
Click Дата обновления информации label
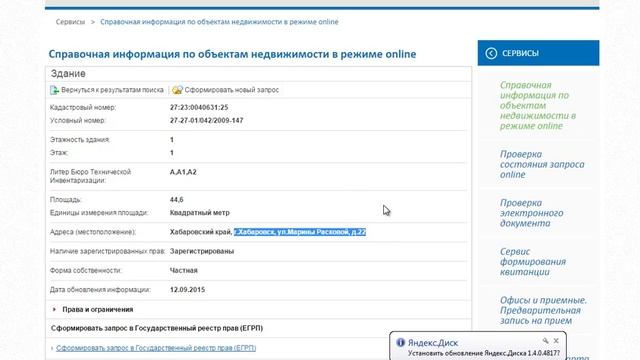tap(100, 289)
